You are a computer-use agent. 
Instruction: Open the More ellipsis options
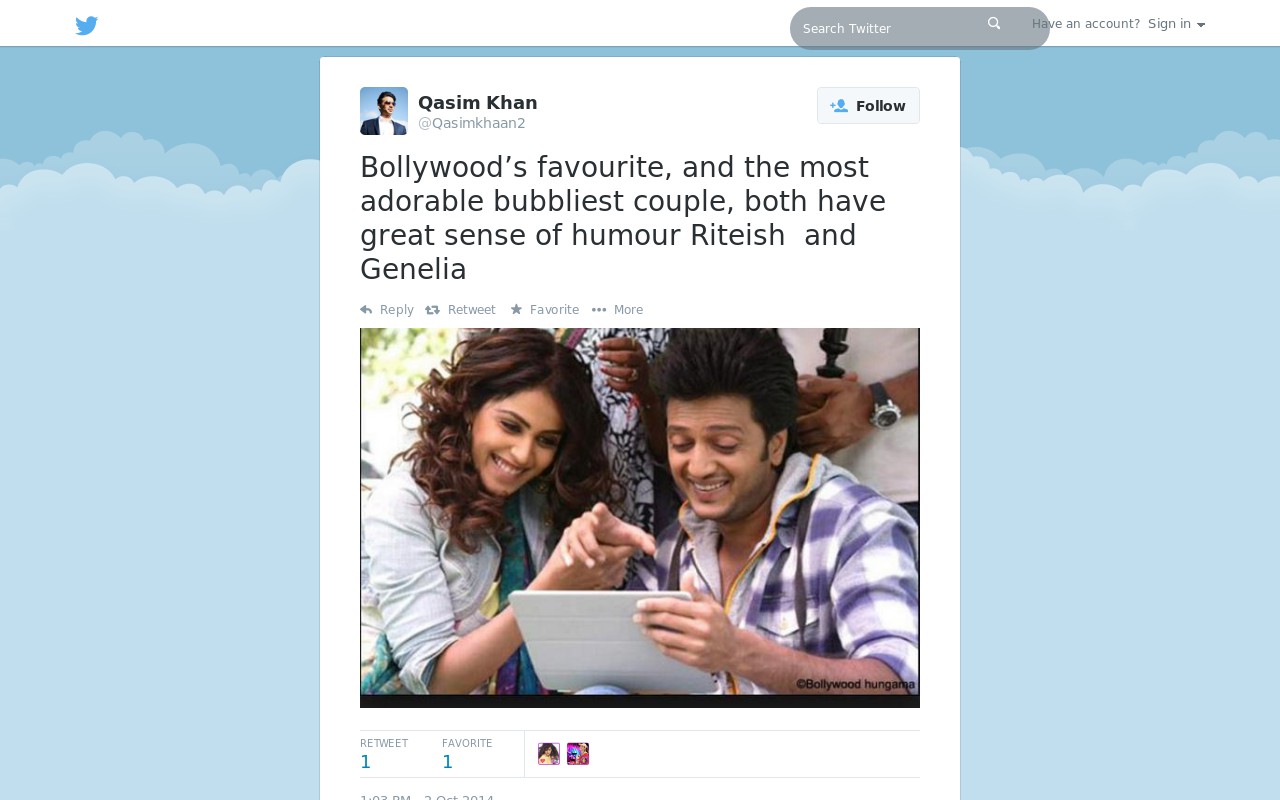[617, 310]
